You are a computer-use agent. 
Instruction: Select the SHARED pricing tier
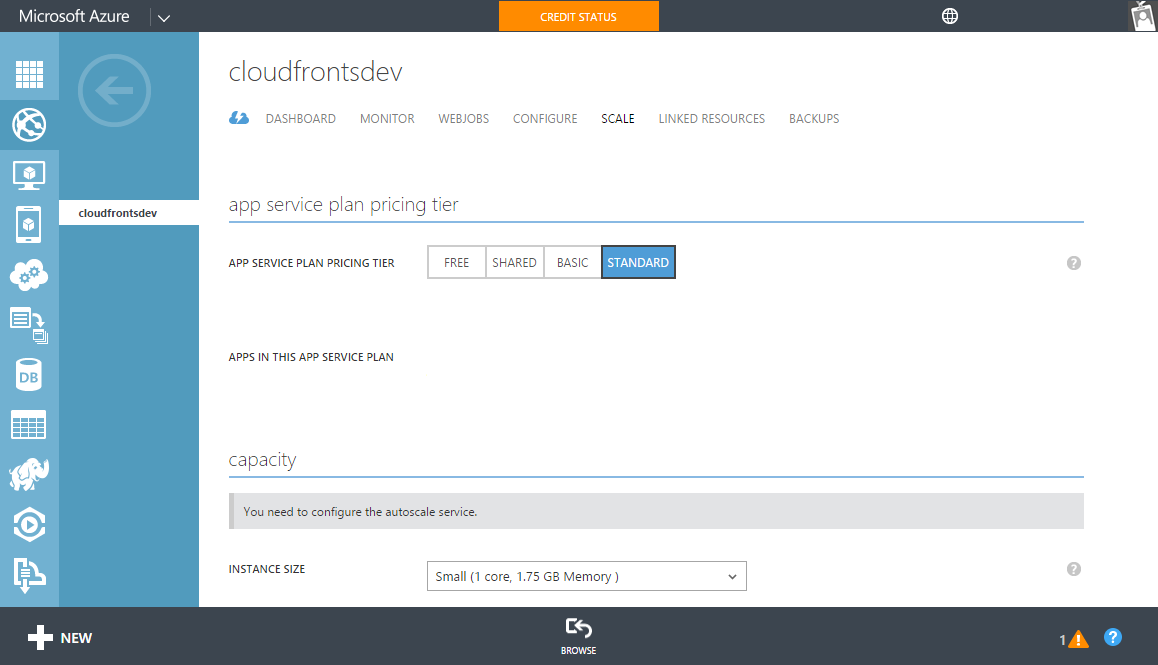[x=515, y=262]
